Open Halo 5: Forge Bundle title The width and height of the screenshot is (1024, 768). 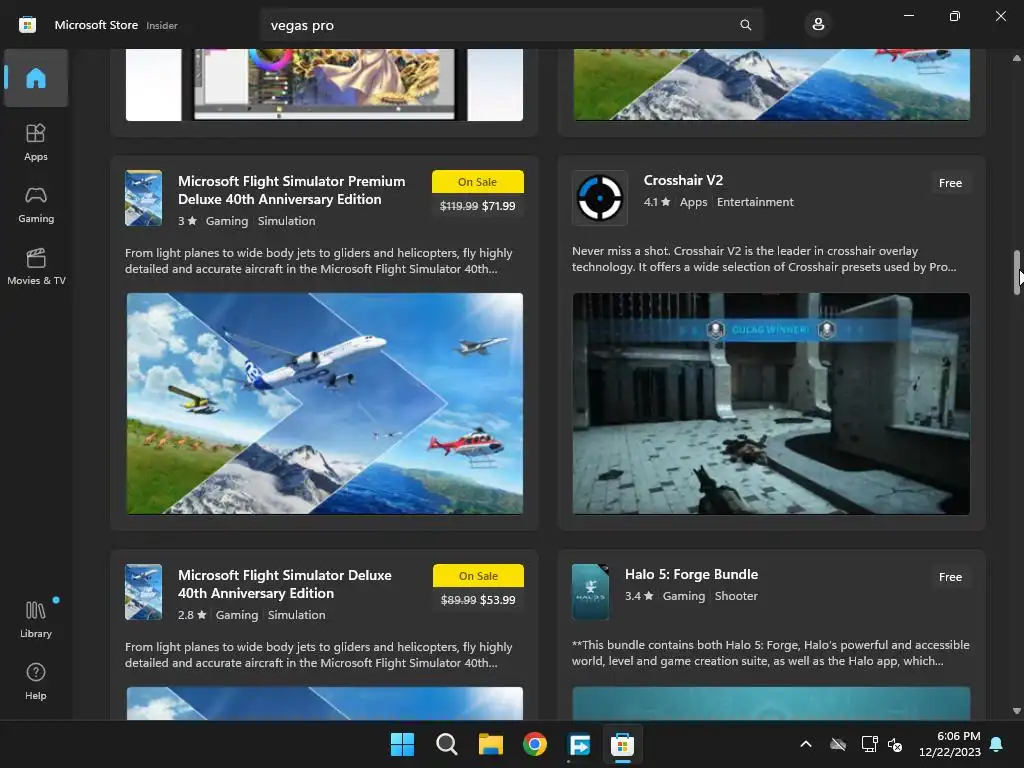click(x=692, y=574)
